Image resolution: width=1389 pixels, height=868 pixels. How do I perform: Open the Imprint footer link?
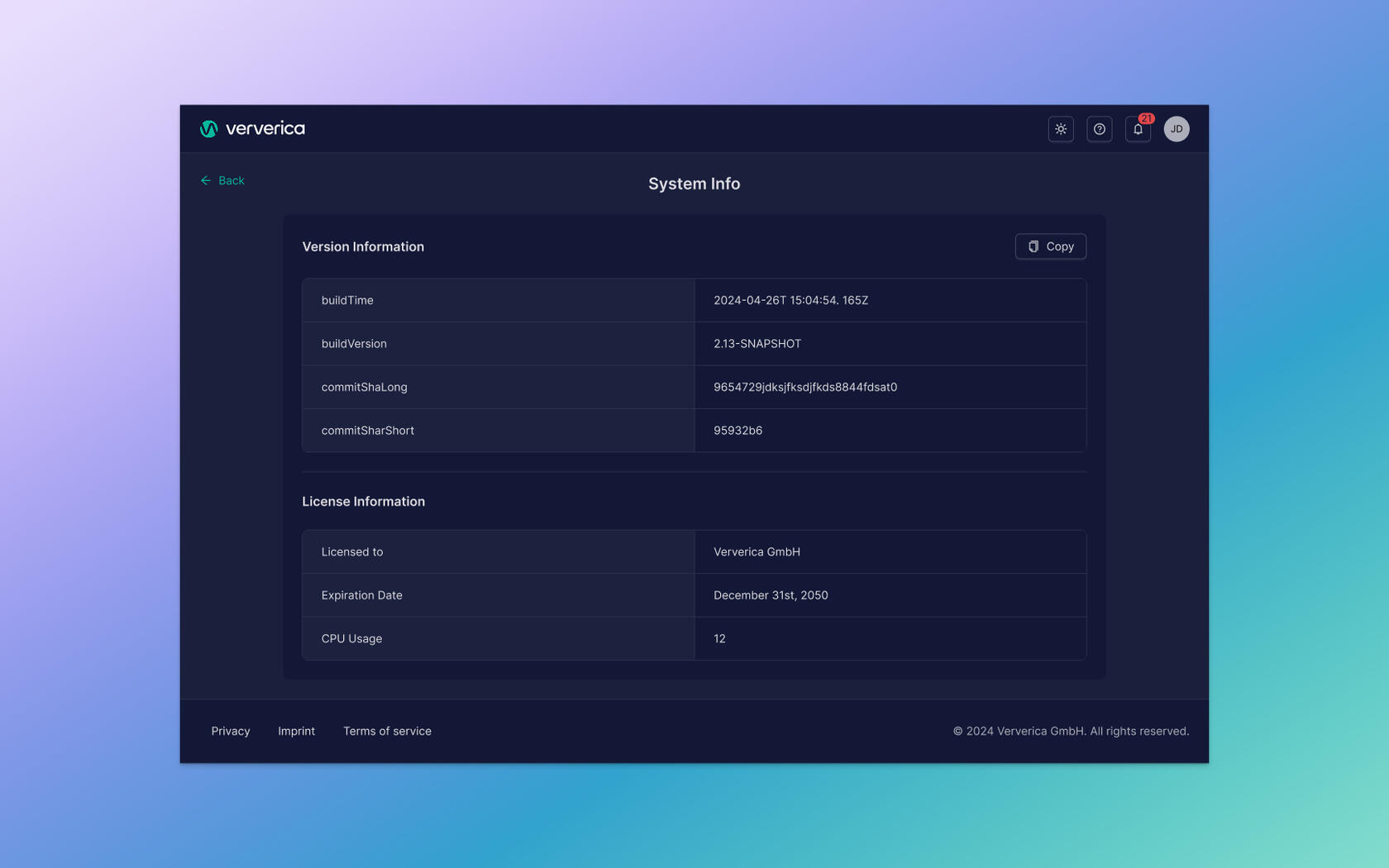click(296, 731)
